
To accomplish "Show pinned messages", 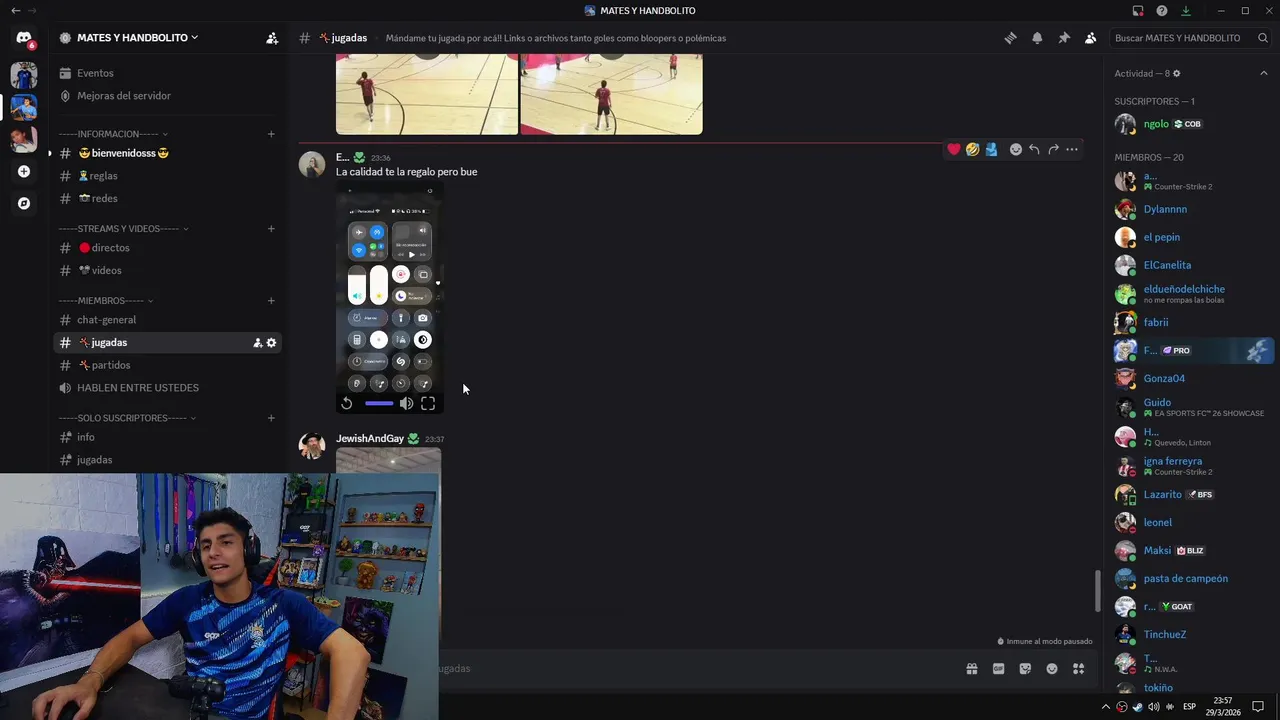I will (x=1064, y=38).
